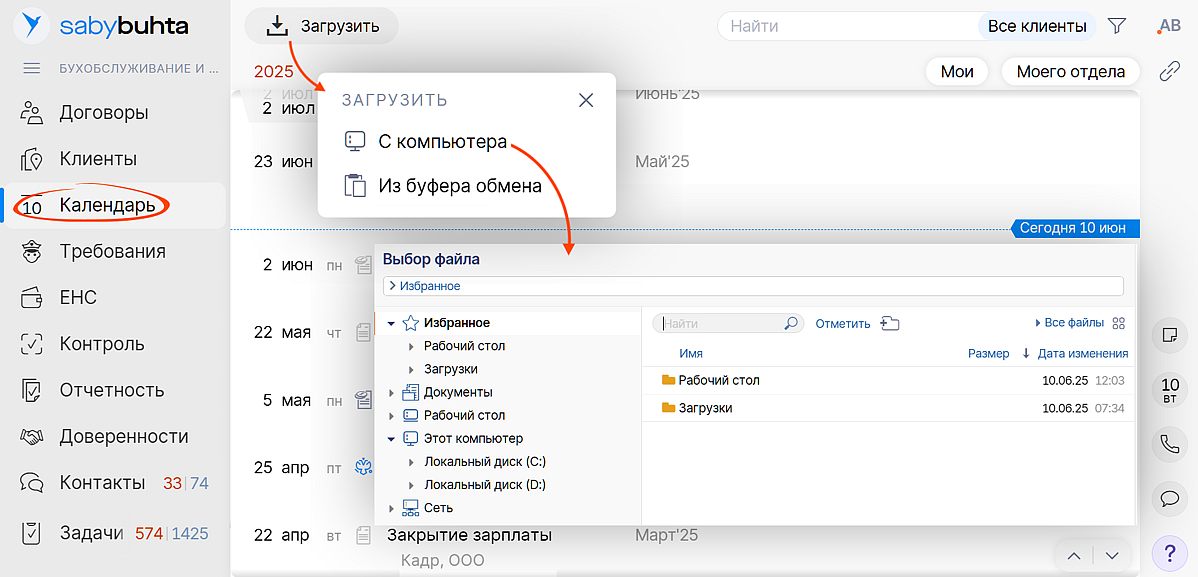The height and width of the screenshot is (577, 1198).
Task: Toggle the hamburger sidebar menu
Action: [x=31, y=68]
